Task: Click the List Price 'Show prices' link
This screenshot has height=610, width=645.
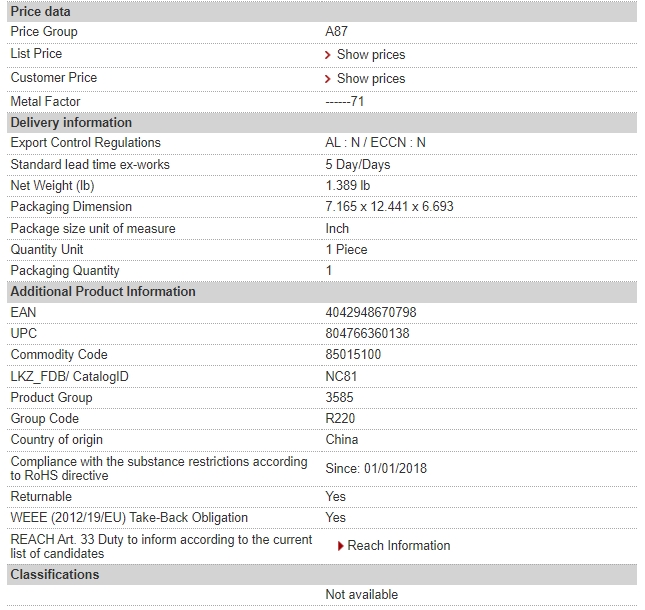Action: click(x=371, y=54)
